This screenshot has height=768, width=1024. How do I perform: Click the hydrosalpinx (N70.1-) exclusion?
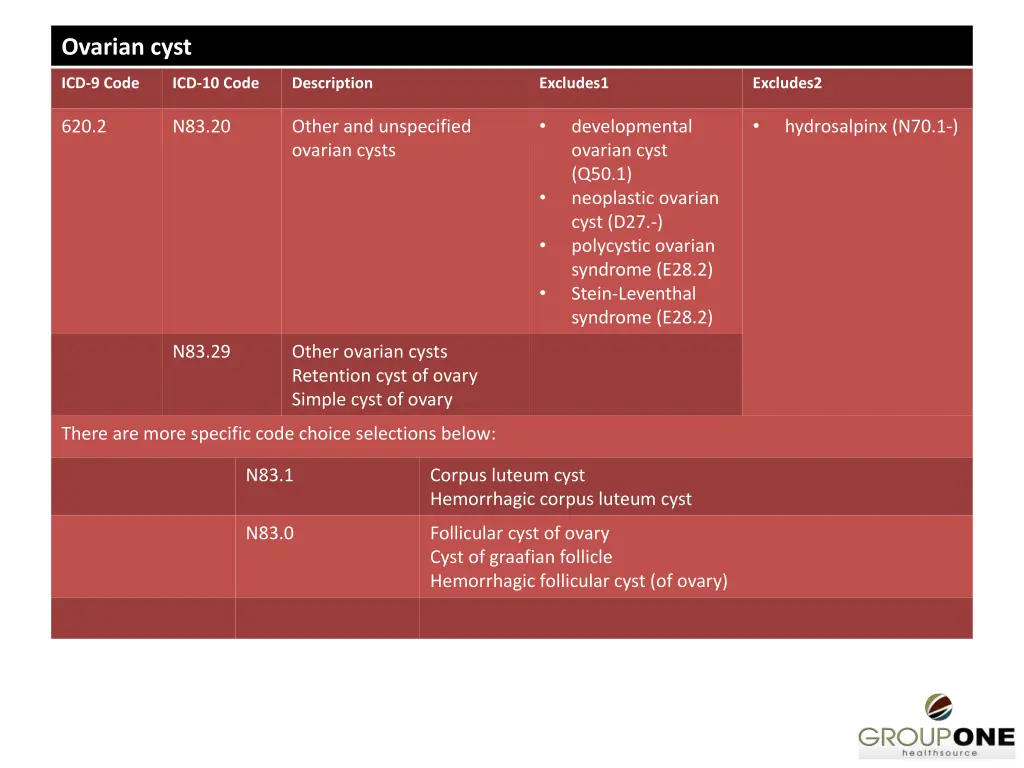(x=871, y=126)
